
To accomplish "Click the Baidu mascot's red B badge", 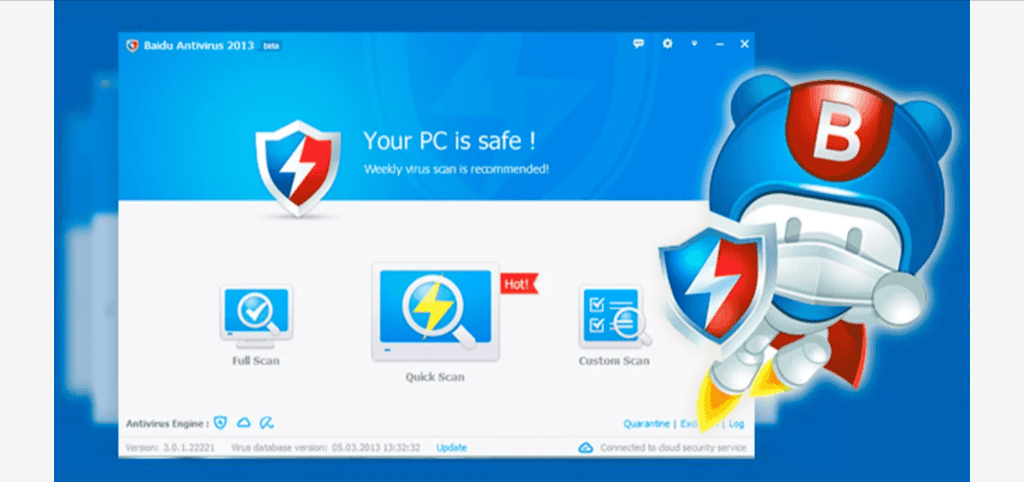I will tap(838, 131).
